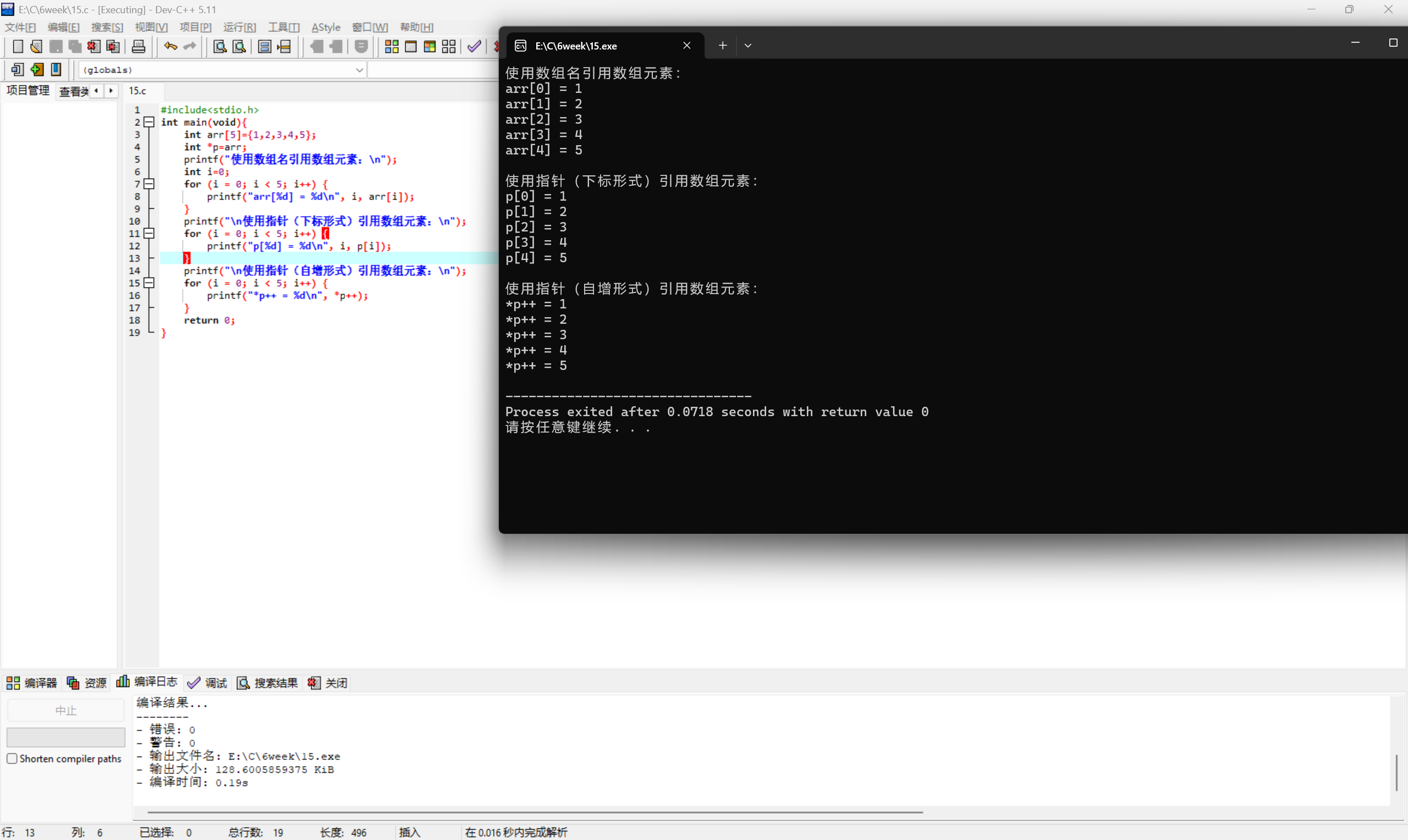This screenshot has height=840, width=1408.
Task: Click the Open file icon
Action: [36, 46]
